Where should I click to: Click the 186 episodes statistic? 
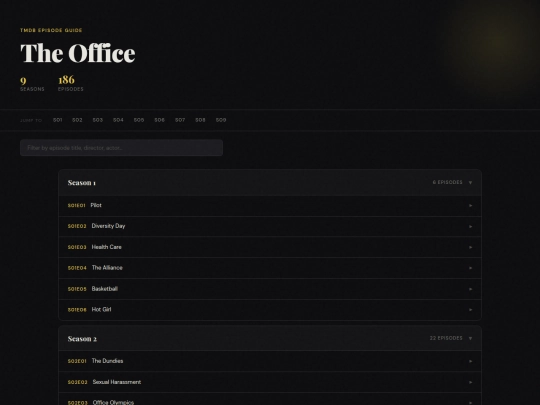pyautogui.click(x=71, y=83)
